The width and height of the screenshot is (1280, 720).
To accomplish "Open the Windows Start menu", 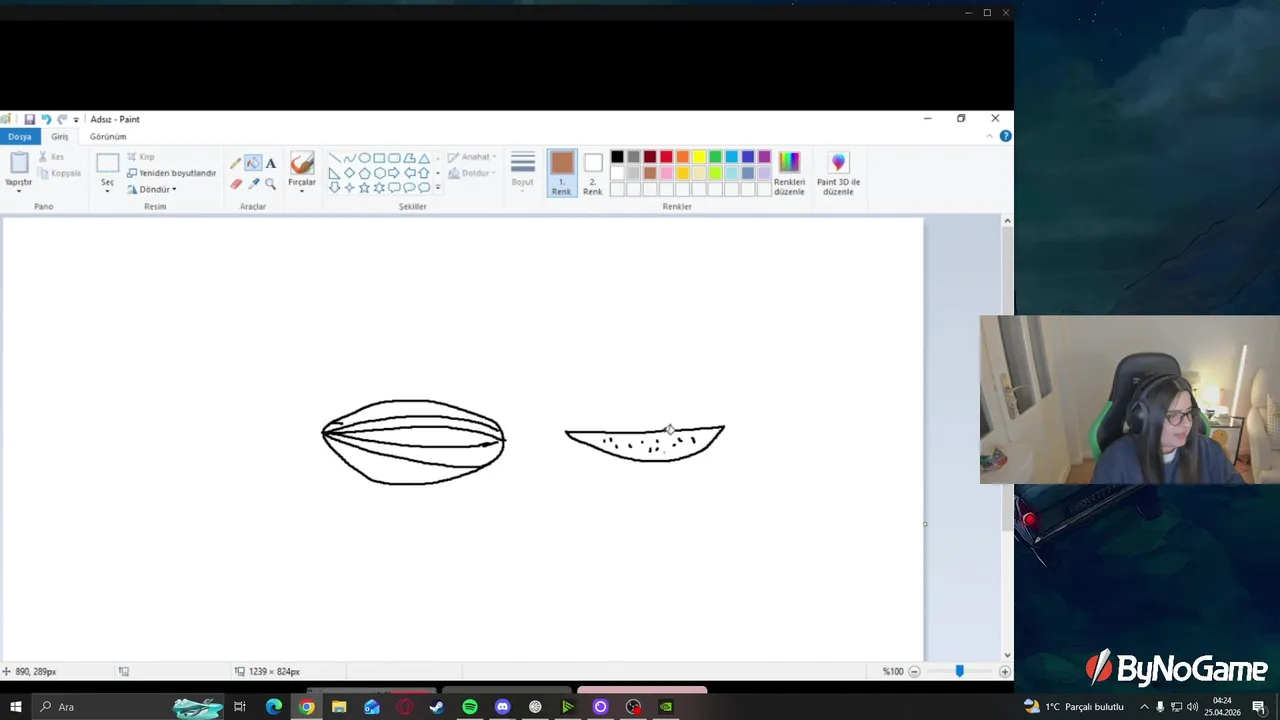I will 15,707.
